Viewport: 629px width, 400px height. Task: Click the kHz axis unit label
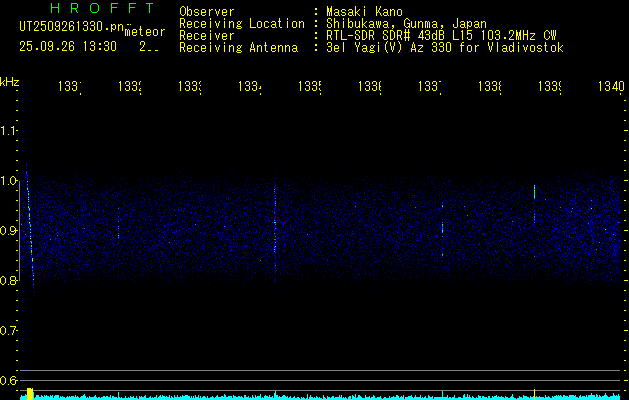click(10, 80)
